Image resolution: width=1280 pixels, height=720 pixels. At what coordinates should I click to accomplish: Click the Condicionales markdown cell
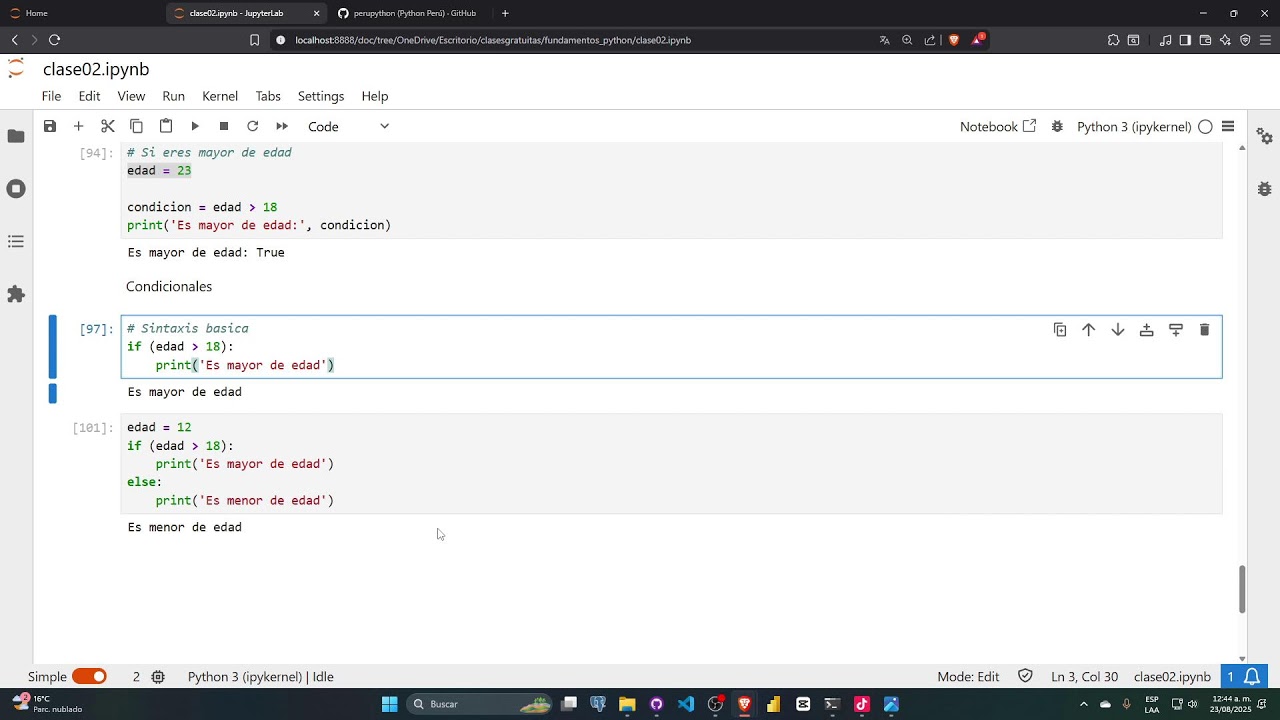[169, 286]
